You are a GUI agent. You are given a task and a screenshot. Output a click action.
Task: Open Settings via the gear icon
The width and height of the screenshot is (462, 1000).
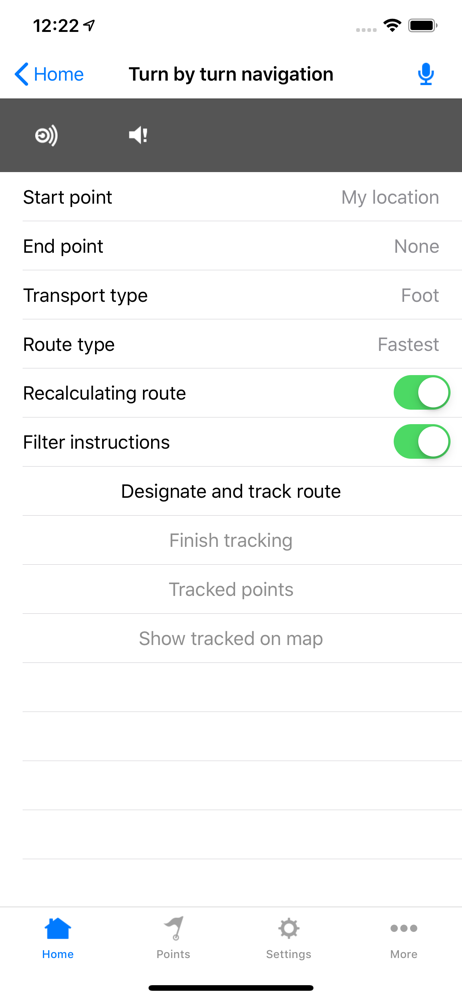[x=288, y=928]
